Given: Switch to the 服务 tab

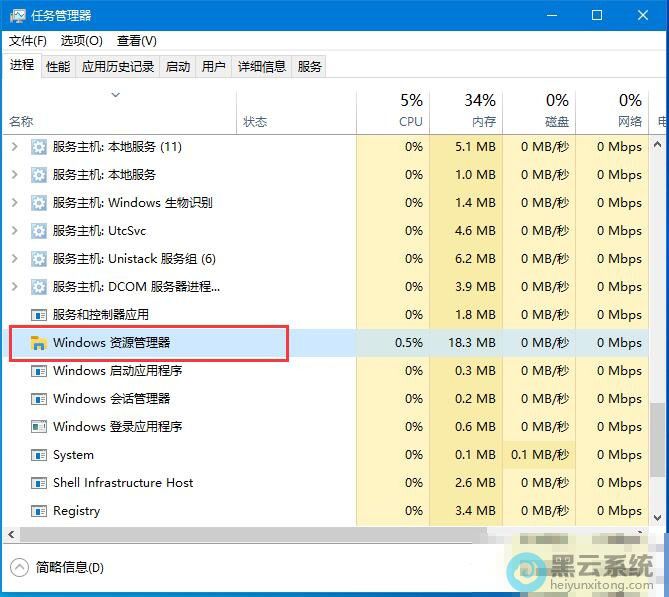Looking at the screenshot, I should pos(309,67).
